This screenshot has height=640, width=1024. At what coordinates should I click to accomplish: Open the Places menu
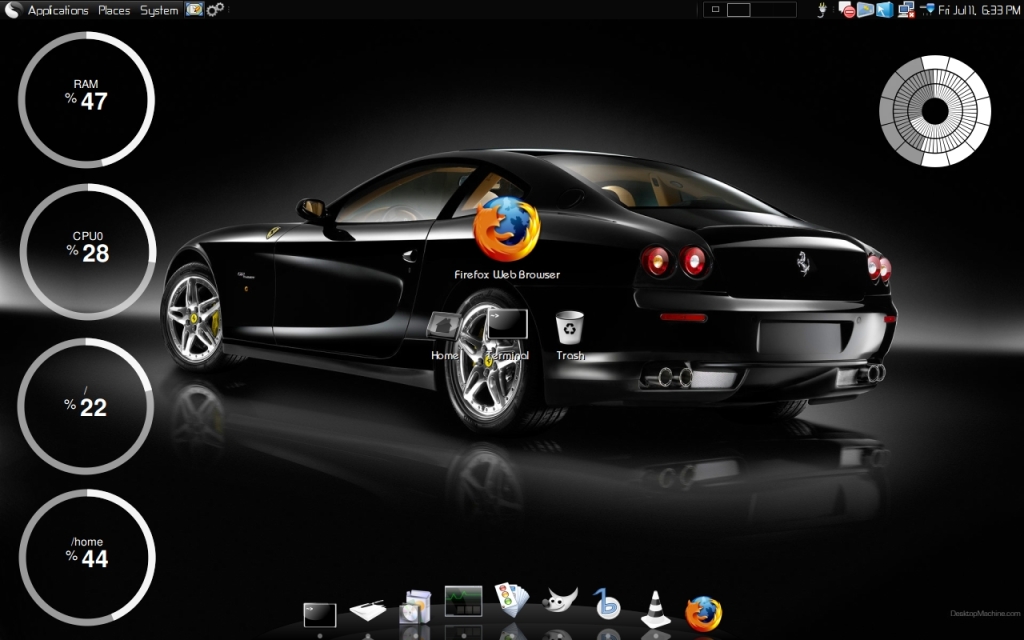click(114, 10)
